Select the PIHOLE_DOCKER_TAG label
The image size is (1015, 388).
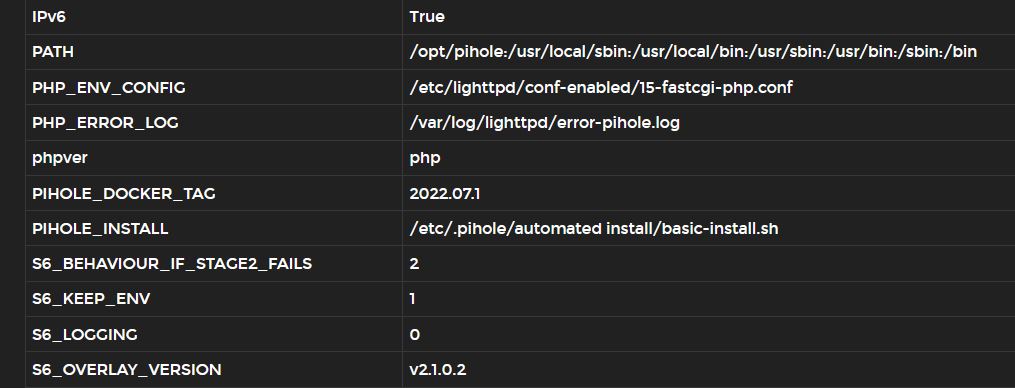click(124, 193)
